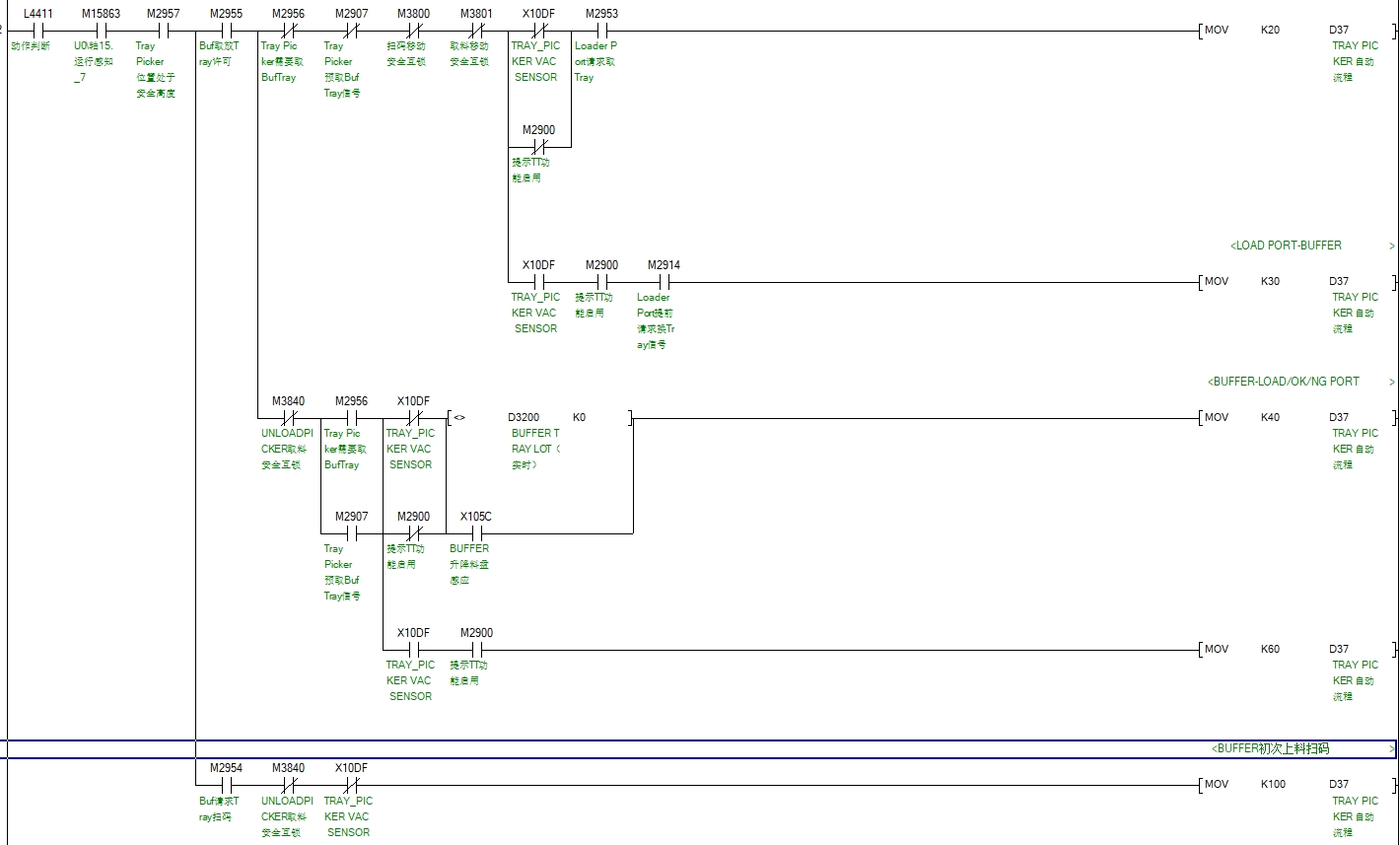Click the M2955 contact symbol

tap(226, 31)
